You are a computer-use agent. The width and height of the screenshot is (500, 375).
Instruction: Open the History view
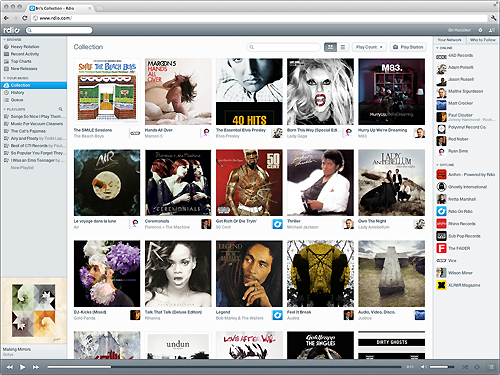coord(17,93)
